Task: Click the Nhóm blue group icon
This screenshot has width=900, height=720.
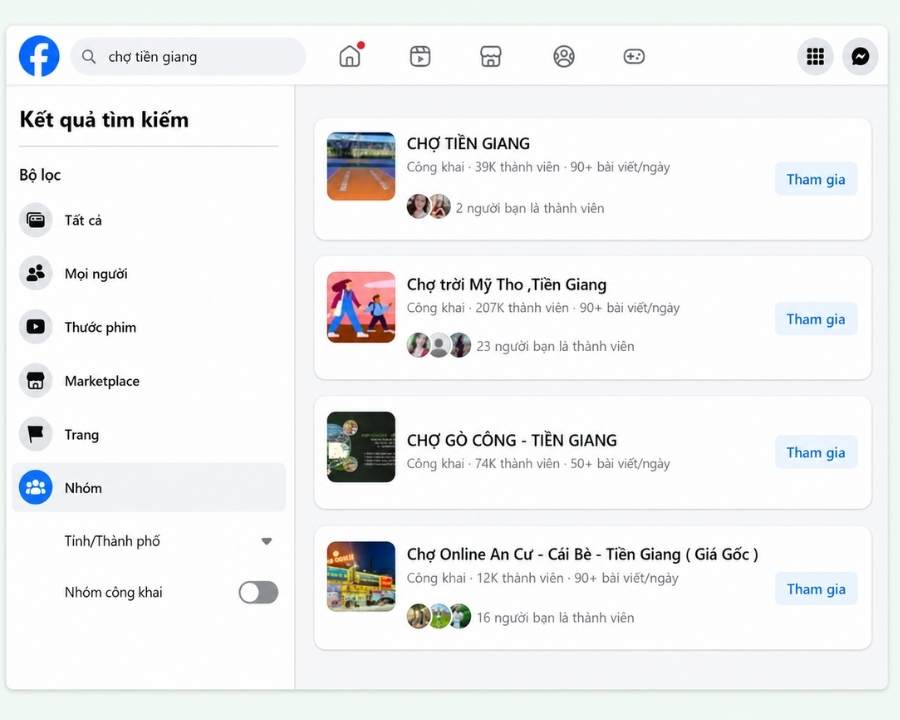Action: 36,487
